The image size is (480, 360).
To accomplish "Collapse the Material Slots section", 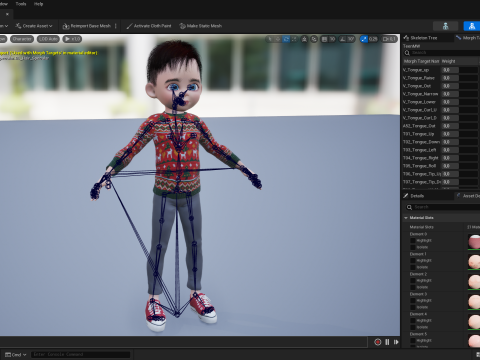I will pyautogui.click(x=406, y=218).
